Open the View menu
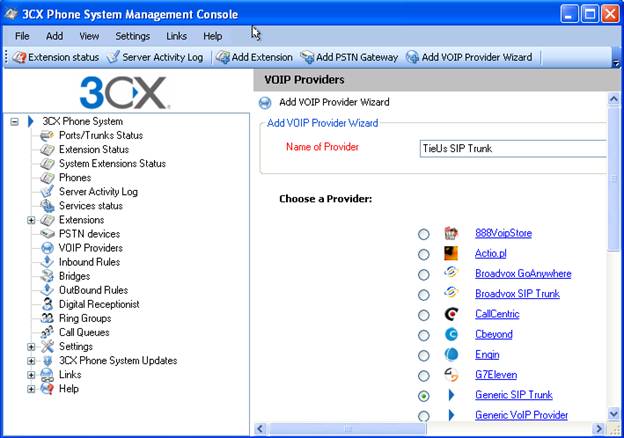This screenshot has height=438, width=624. [89, 36]
